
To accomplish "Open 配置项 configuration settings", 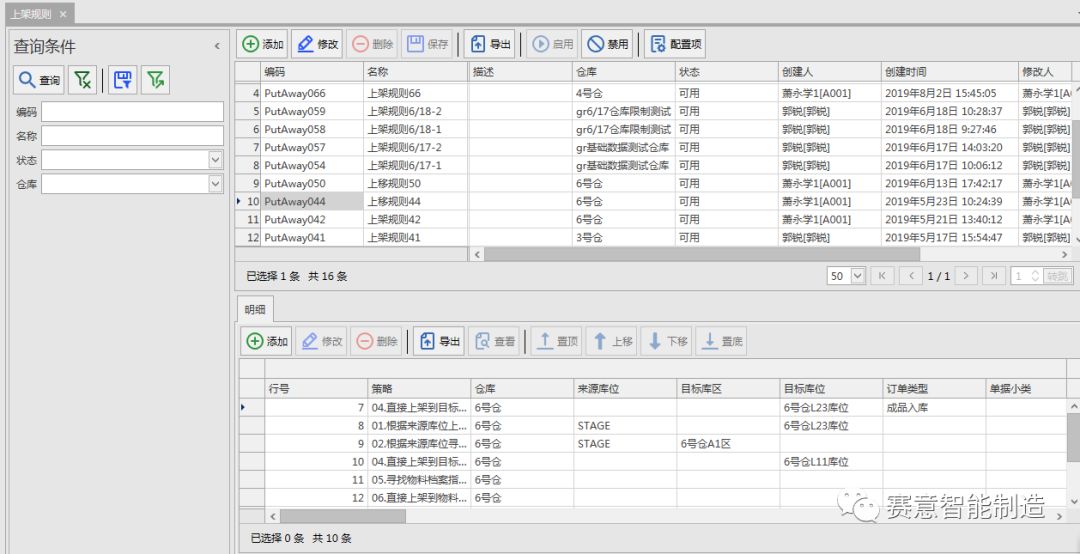I will (675, 44).
